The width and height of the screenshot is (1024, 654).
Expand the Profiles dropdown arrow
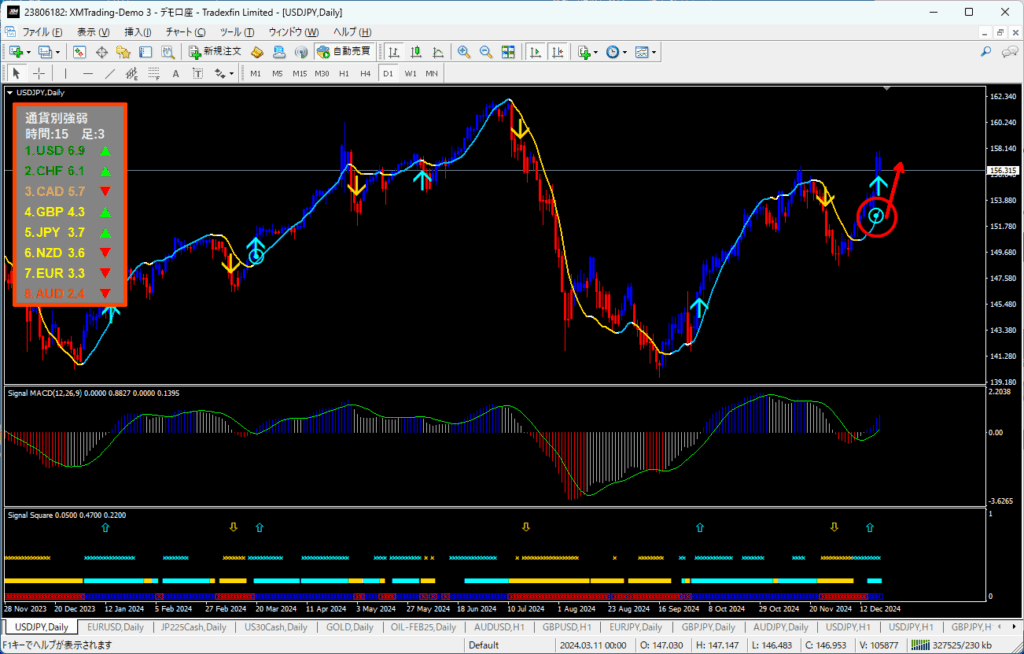tap(57, 52)
